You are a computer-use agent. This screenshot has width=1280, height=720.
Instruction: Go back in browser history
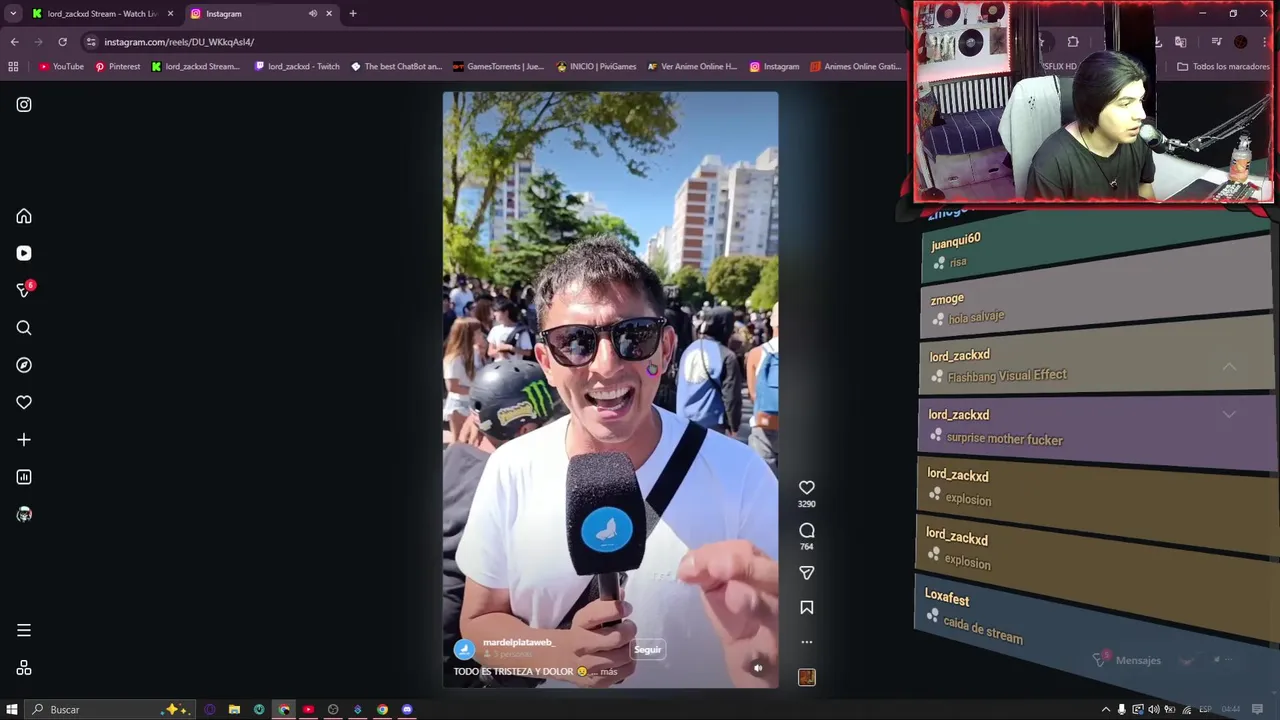click(x=14, y=42)
